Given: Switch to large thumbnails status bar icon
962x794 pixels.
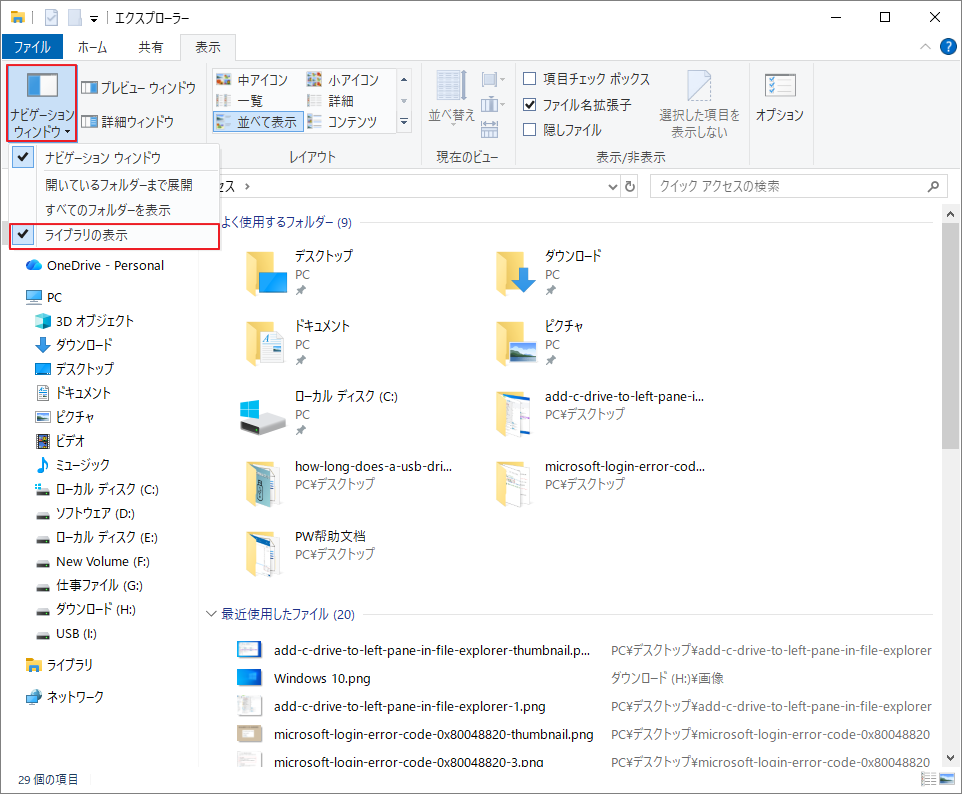Looking at the screenshot, I should pyautogui.click(x=947, y=779).
